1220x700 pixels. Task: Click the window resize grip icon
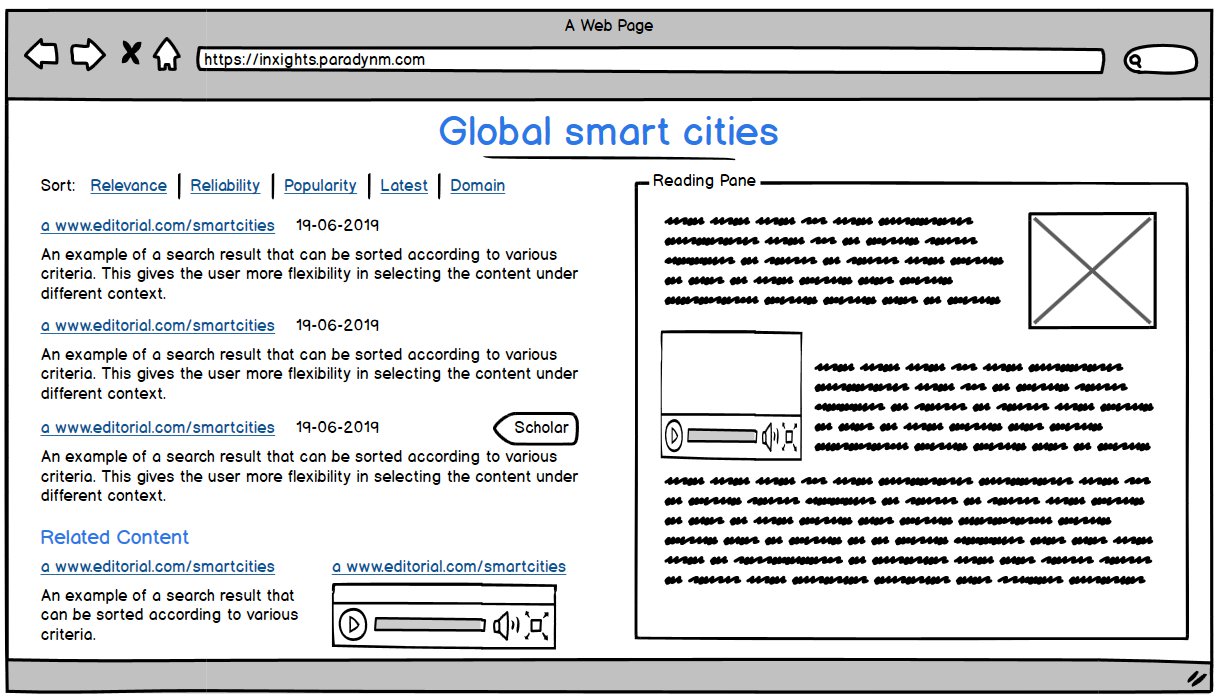pos(1195,677)
